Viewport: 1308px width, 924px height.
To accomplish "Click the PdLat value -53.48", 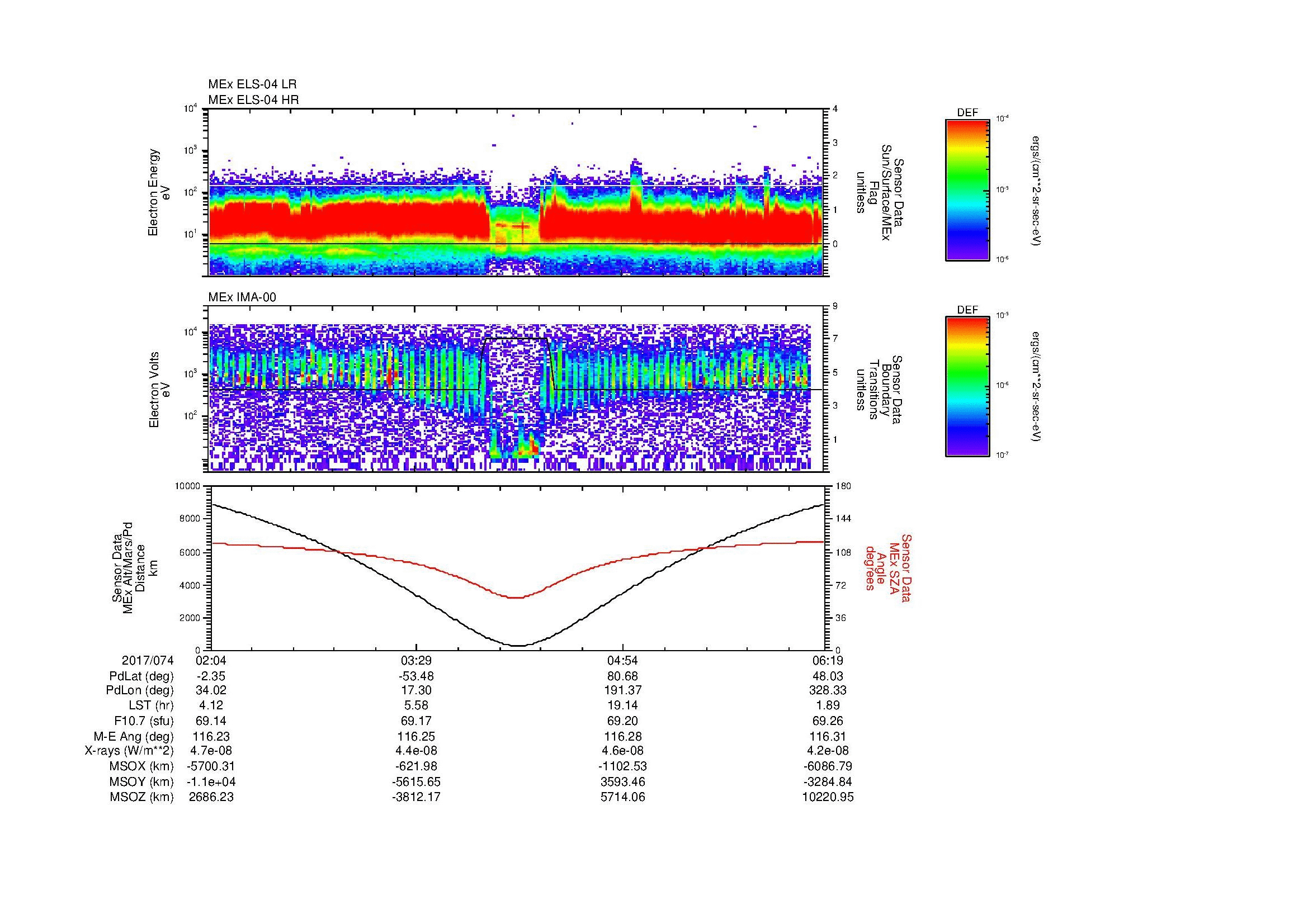I will point(417,676).
